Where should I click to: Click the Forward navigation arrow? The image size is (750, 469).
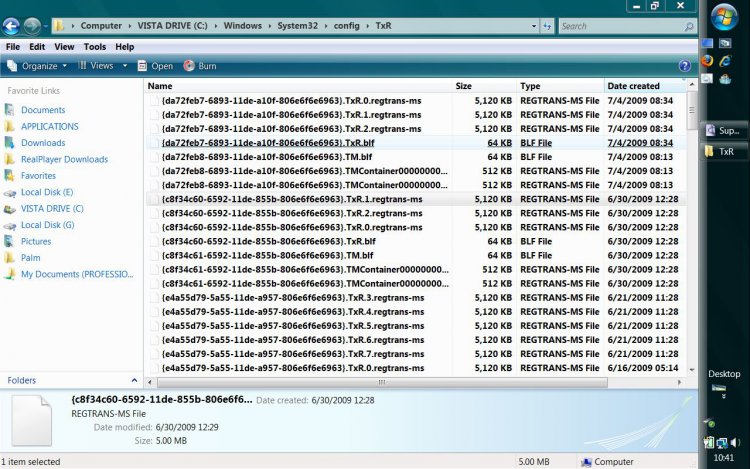[32, 26]
